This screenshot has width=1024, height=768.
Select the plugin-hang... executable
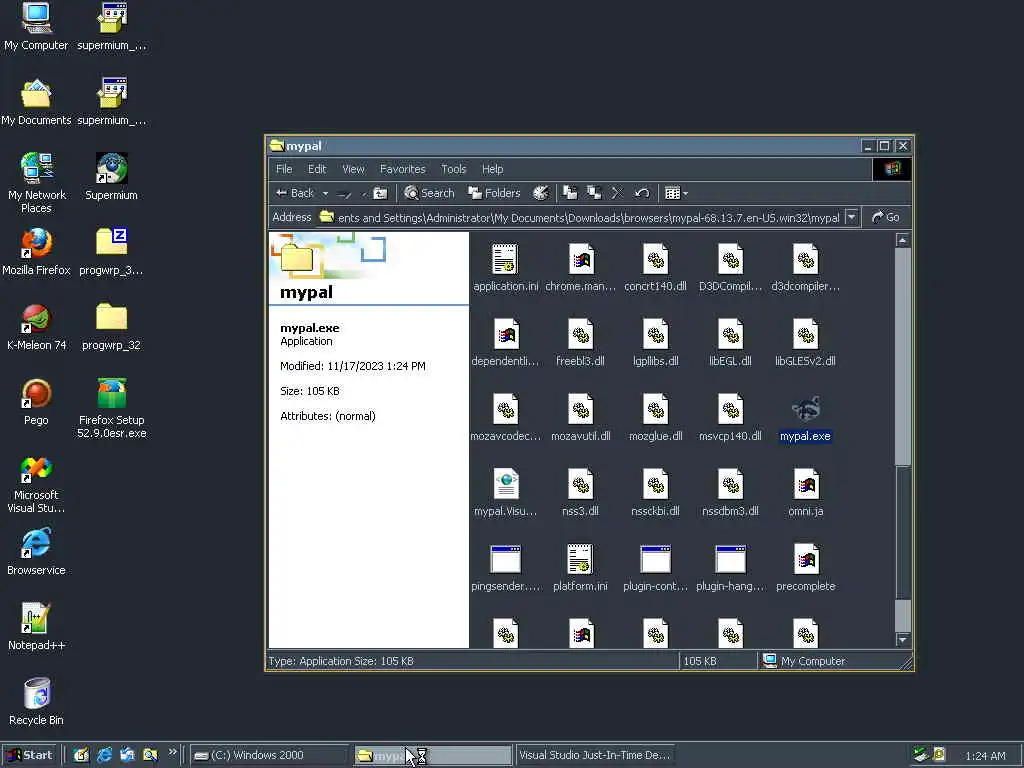730,568
